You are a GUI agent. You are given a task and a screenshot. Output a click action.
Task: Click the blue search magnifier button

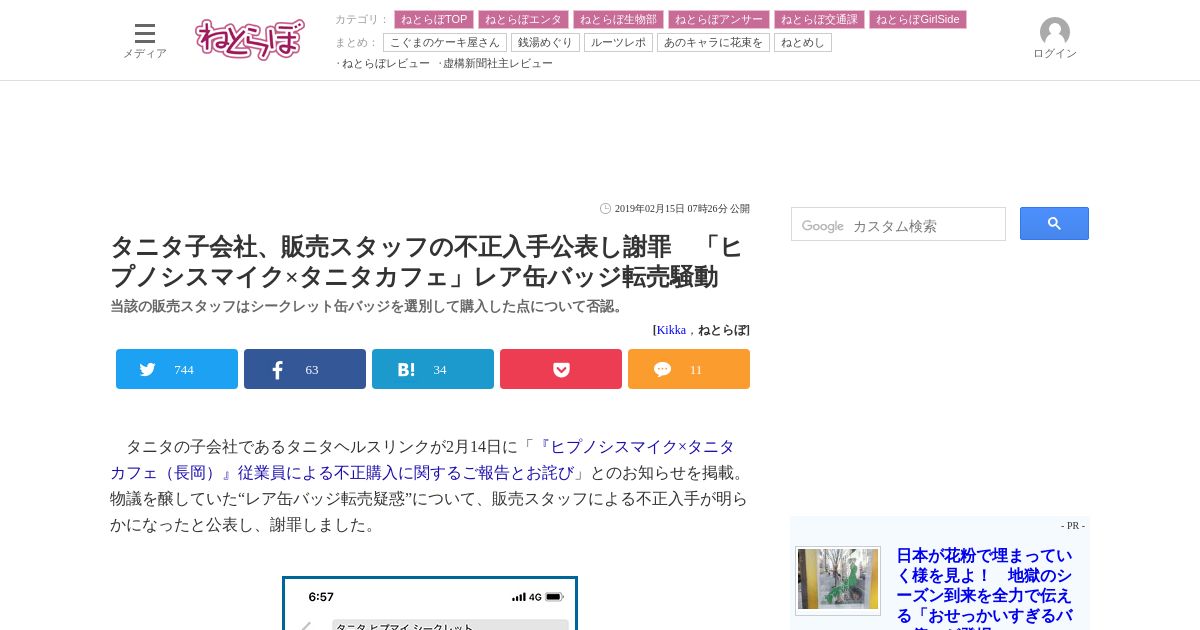tap(1054, 224)
